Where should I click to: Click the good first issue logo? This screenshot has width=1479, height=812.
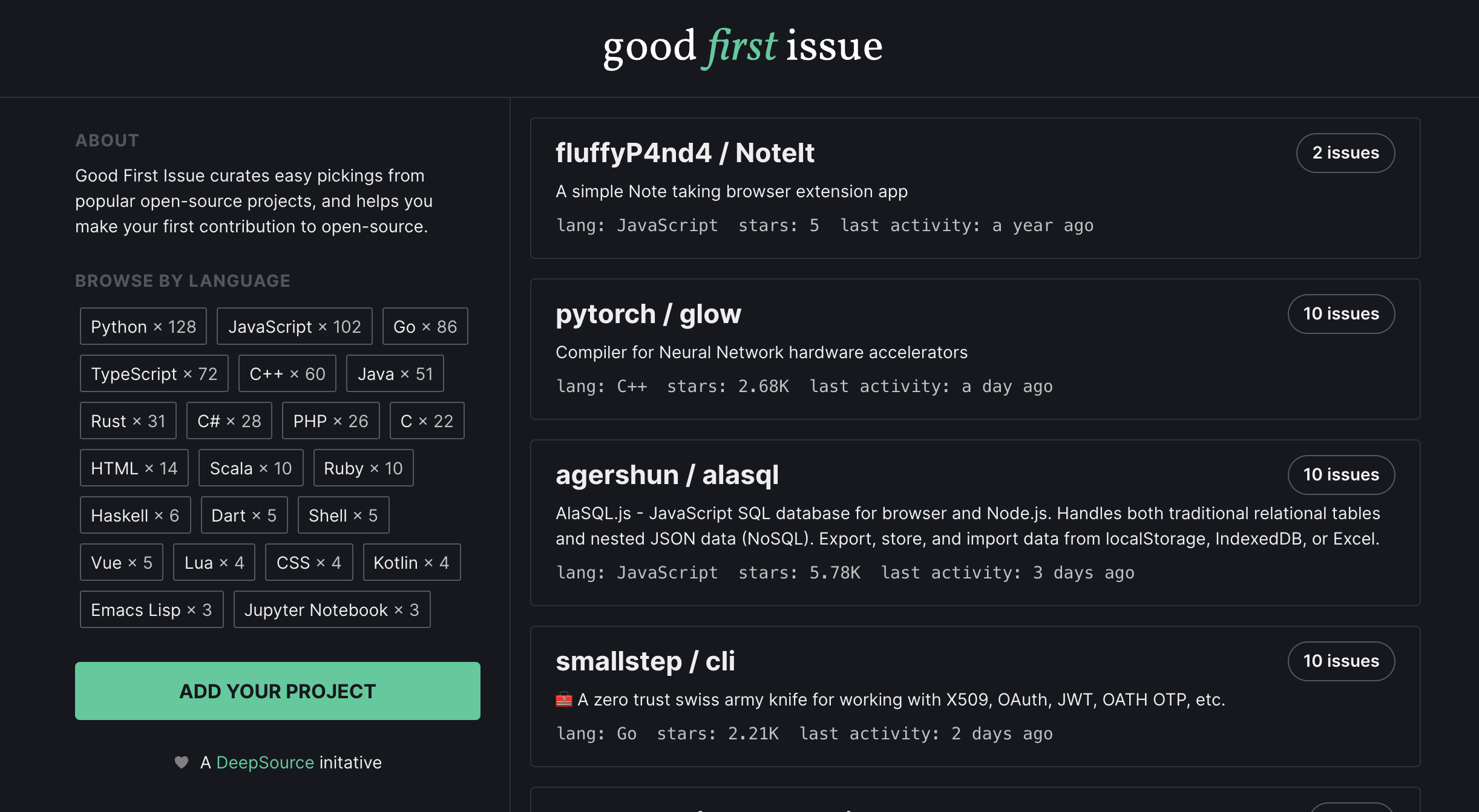point(743,47)
